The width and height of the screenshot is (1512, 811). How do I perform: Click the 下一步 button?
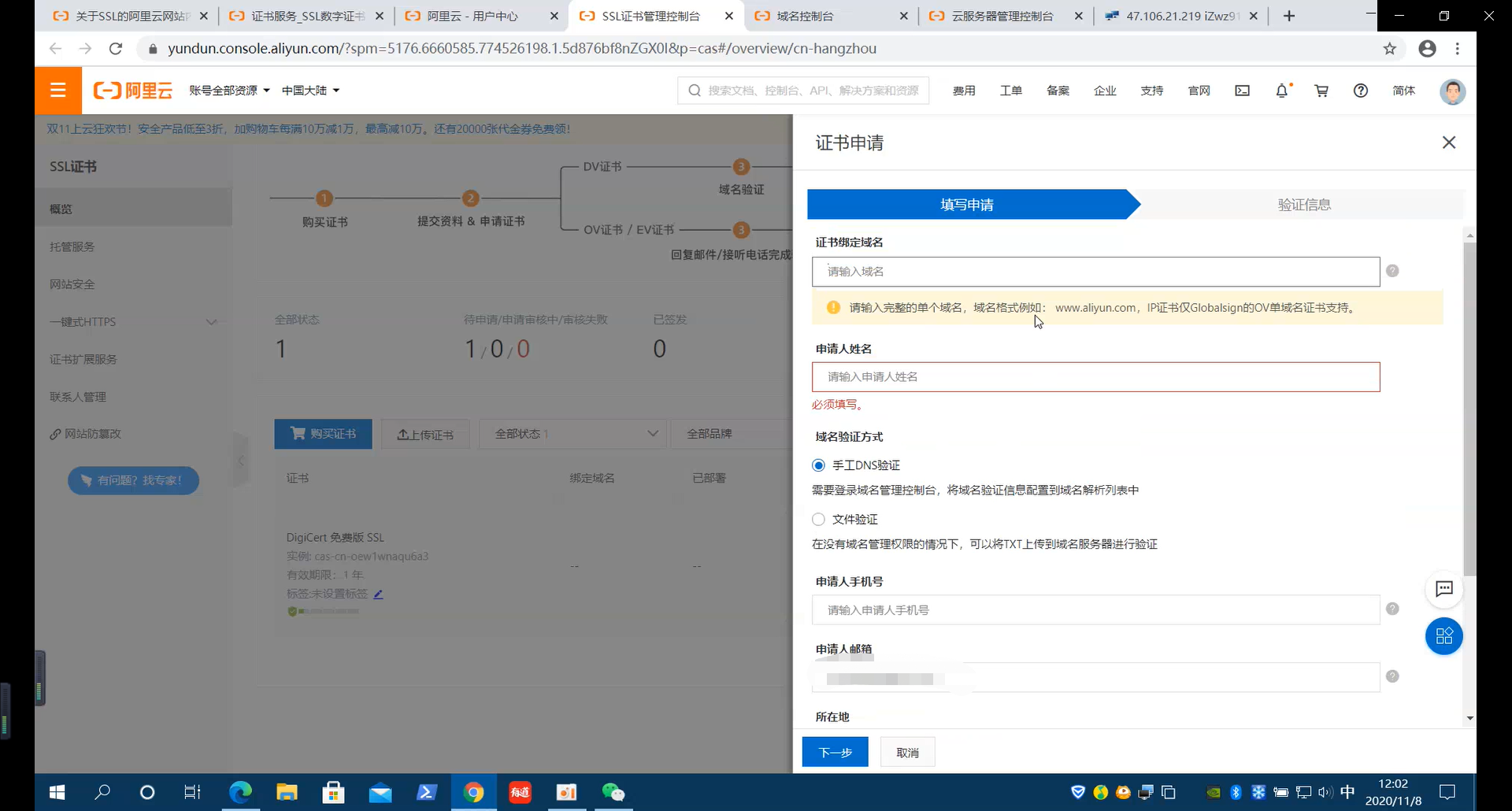[835, 752]
